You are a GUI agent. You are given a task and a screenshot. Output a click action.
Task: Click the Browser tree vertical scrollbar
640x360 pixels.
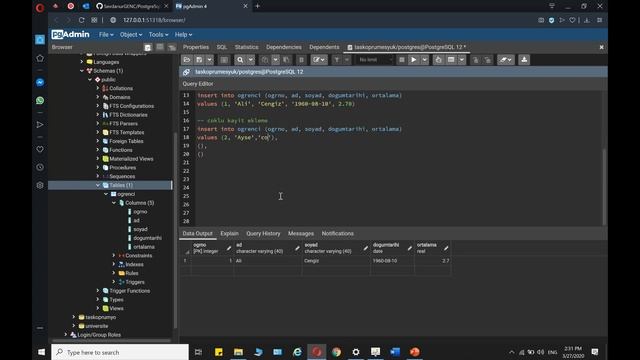pos(175,231)
